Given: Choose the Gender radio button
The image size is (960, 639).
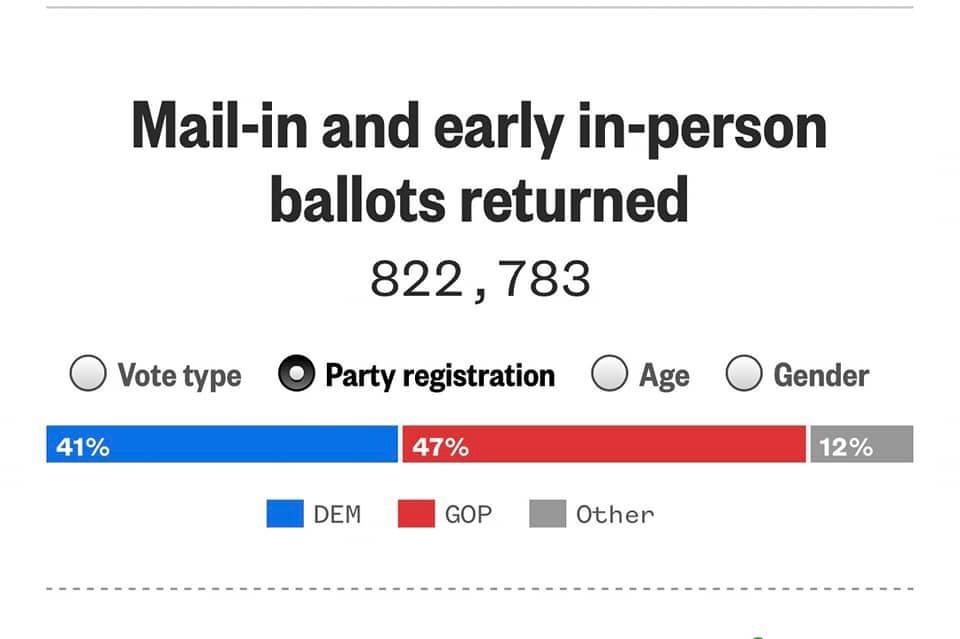Looking at the screenshot, I should (744, 373).
